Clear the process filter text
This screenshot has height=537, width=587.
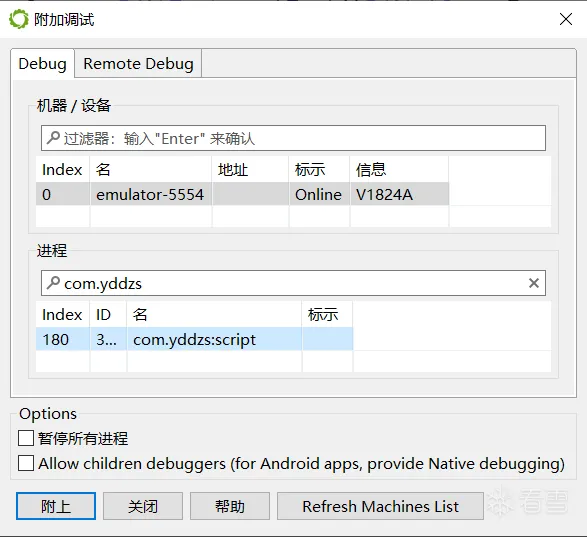pos(534,283)
